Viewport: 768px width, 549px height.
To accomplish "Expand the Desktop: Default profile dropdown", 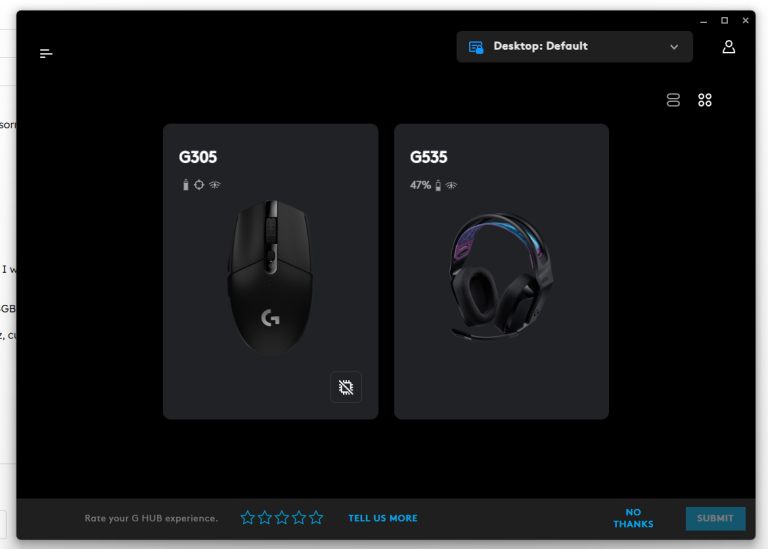I will click(x=574, y=47).
